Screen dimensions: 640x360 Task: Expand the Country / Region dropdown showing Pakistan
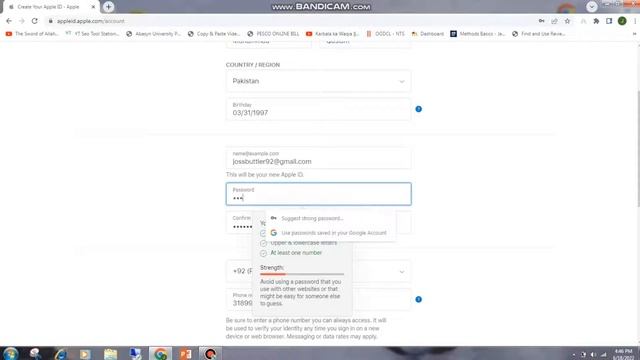tap(318, 81)
